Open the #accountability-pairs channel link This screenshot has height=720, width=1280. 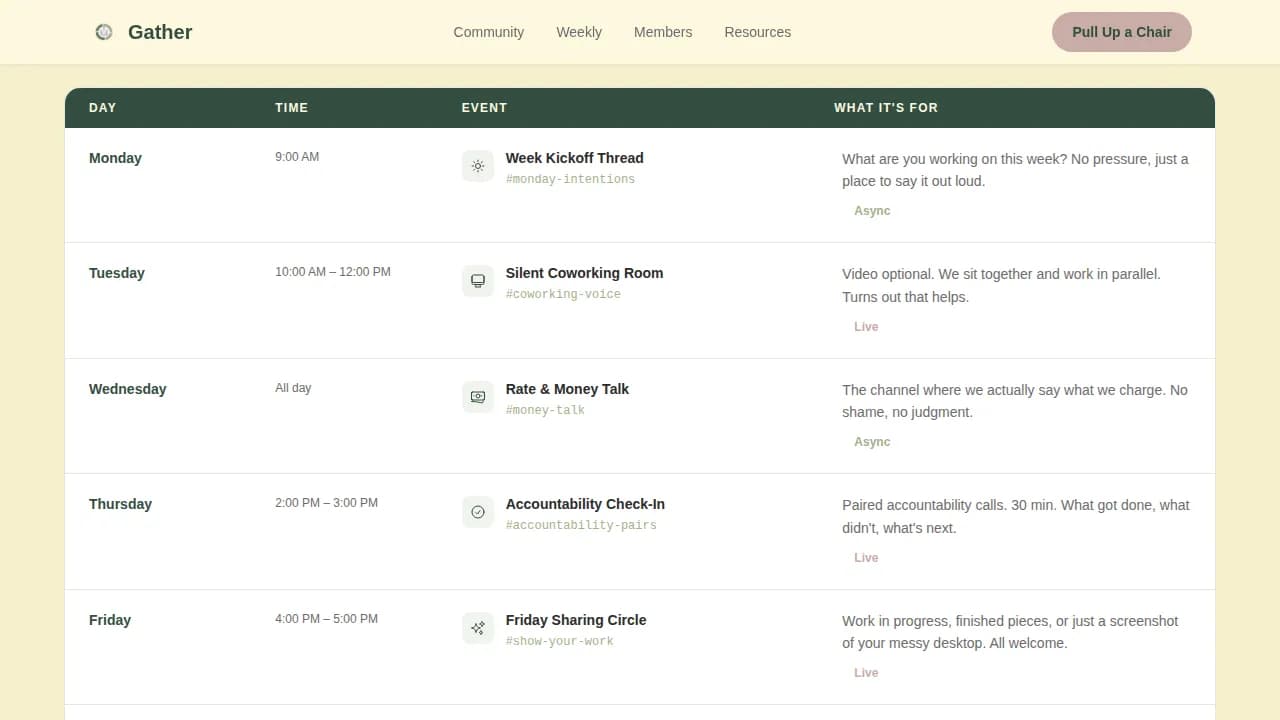pyautogui.click(x=582, y=525)
